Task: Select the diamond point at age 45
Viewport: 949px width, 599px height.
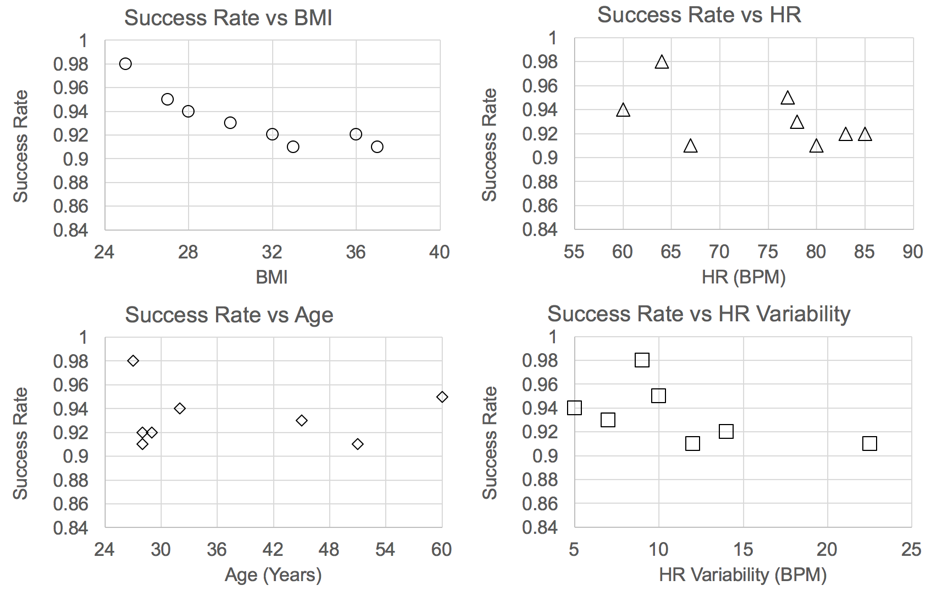Action: pyautogui.click(x=301, y=421)
